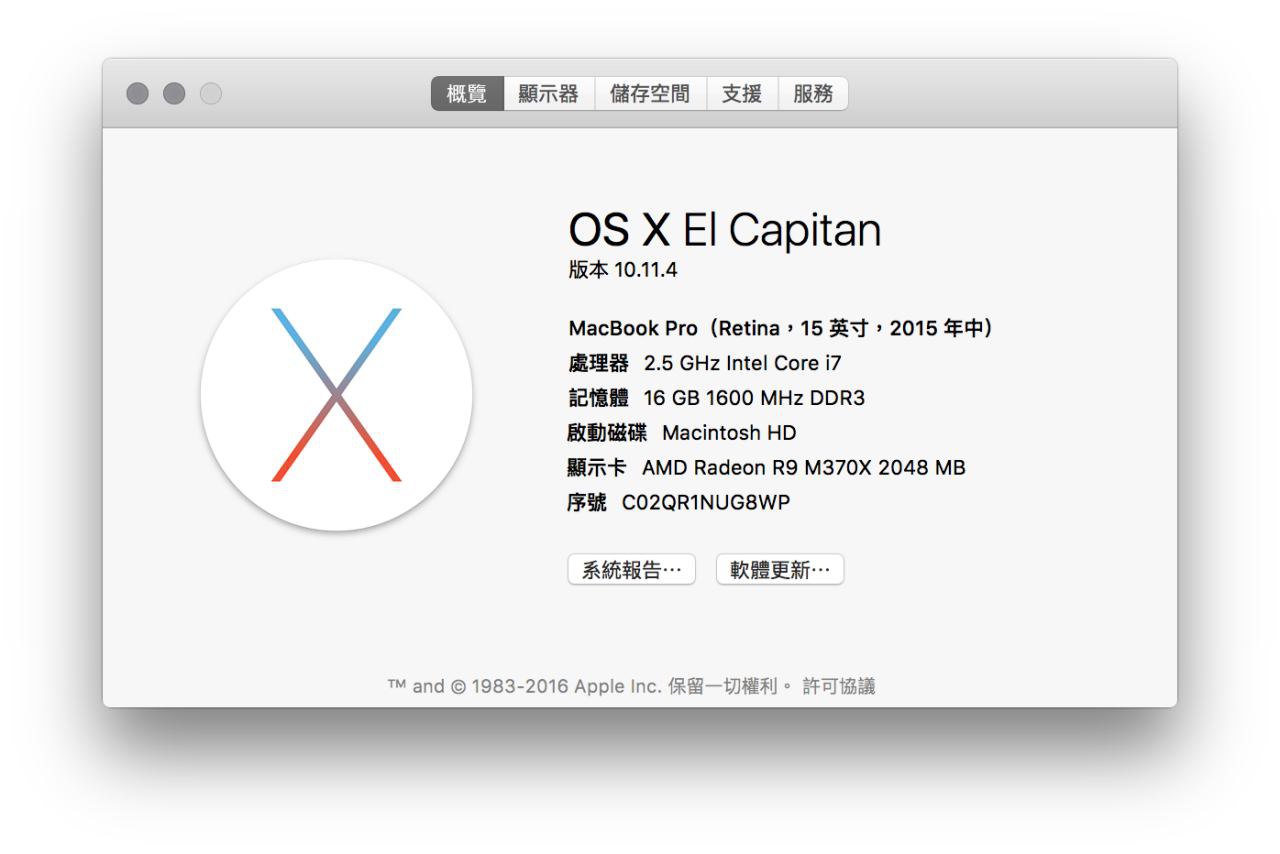
Task: Click the 軟體更新⋯ button
Action: 780,570
